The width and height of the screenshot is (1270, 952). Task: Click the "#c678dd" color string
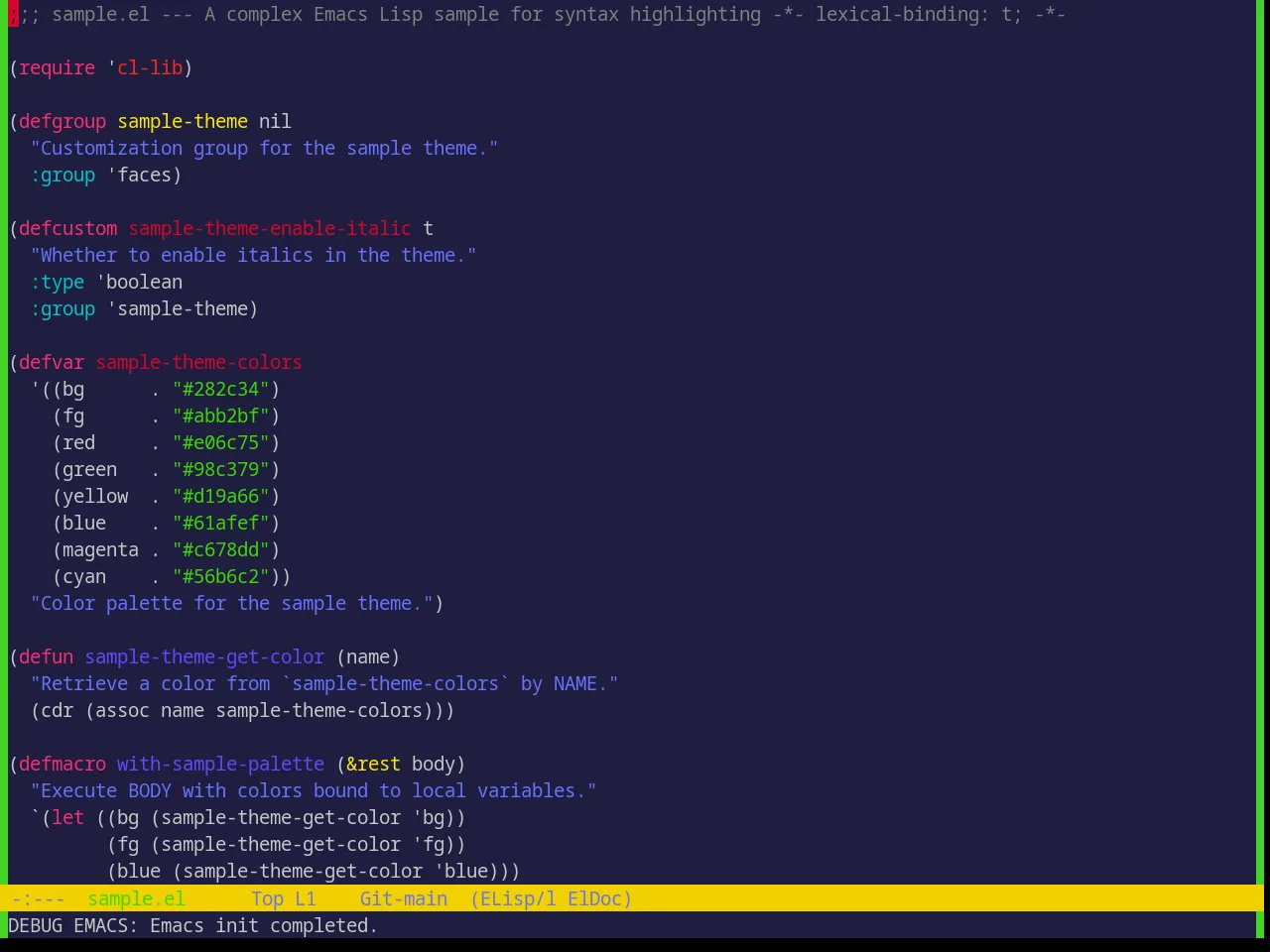pos(221,549)
